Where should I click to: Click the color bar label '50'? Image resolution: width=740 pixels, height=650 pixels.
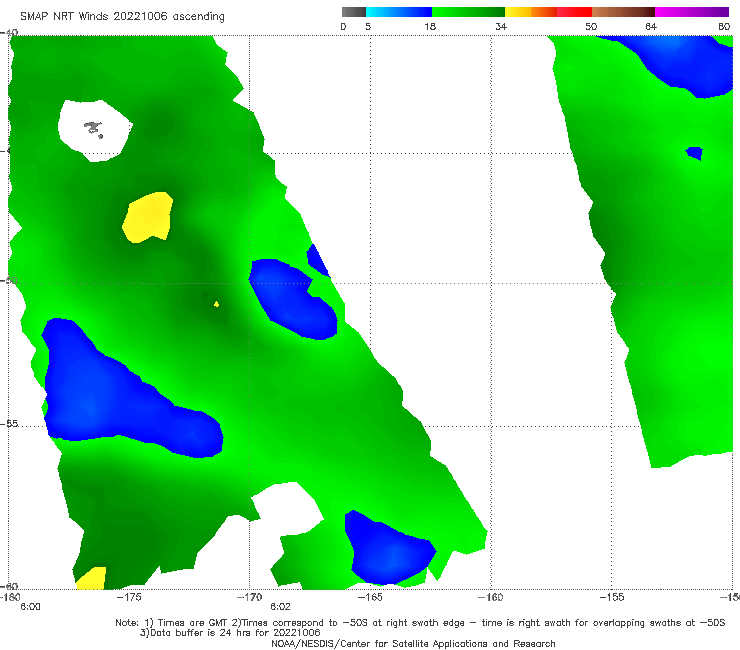pos(591,26)
